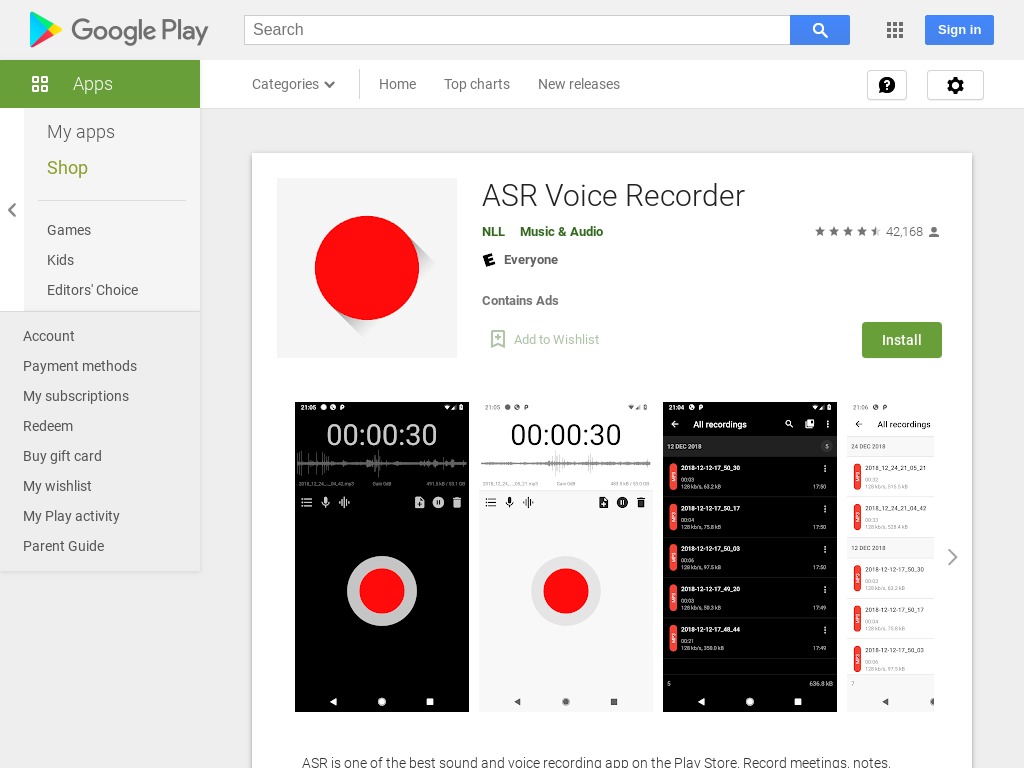Click the Add to Wishlist bookmark icon

tap(498, 339)
